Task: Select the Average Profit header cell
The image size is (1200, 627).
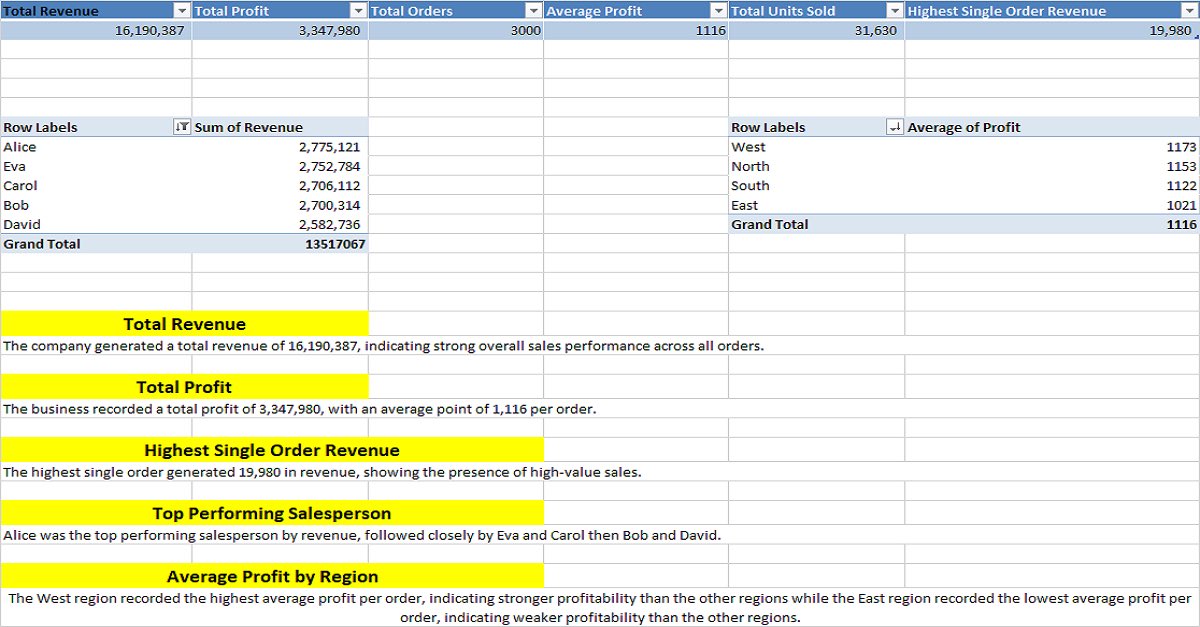Action: pyautogui.click(x=636, y=11)
